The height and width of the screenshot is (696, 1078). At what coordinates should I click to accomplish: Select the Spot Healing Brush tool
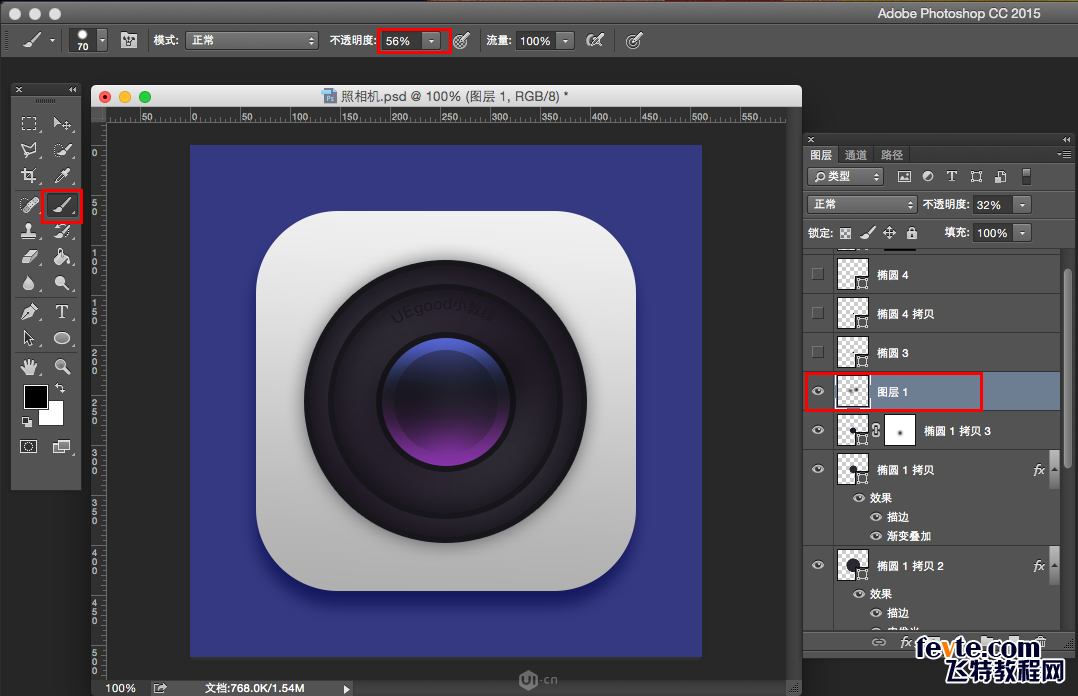click(29, 205)
